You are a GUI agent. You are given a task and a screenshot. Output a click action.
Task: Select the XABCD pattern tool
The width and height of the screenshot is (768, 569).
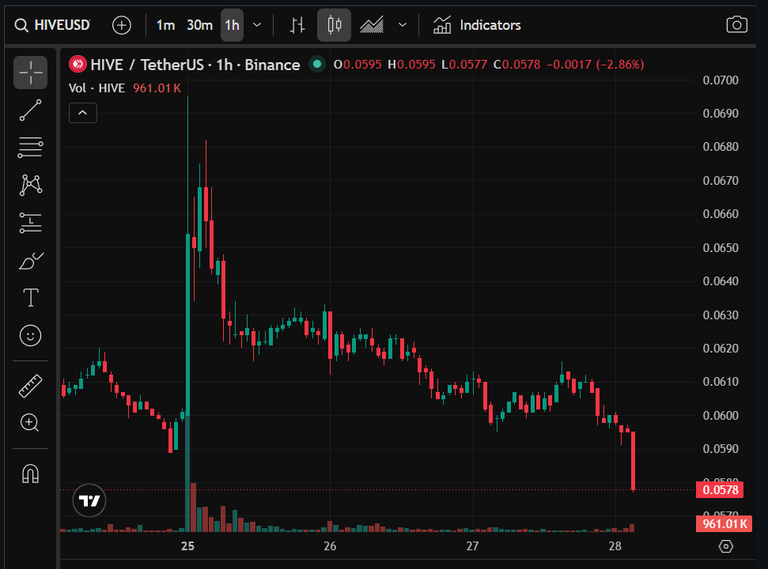(30, 185)
